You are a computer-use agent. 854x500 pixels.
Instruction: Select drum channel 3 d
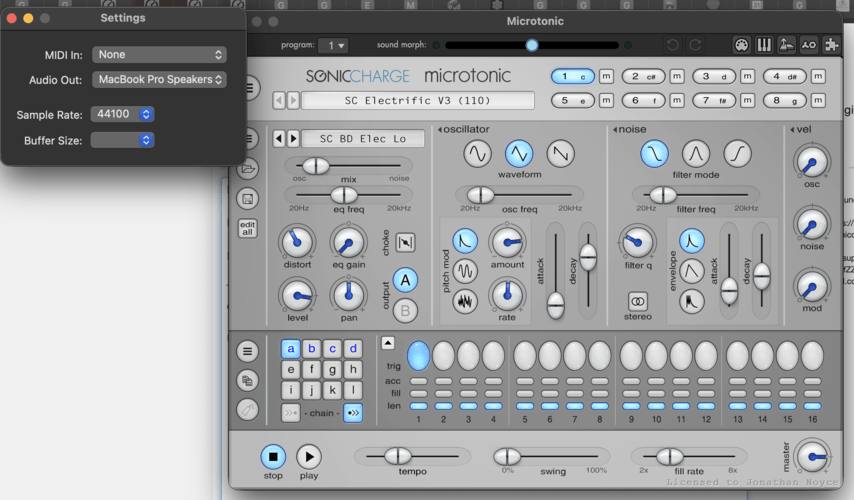[x=714, y=76]
